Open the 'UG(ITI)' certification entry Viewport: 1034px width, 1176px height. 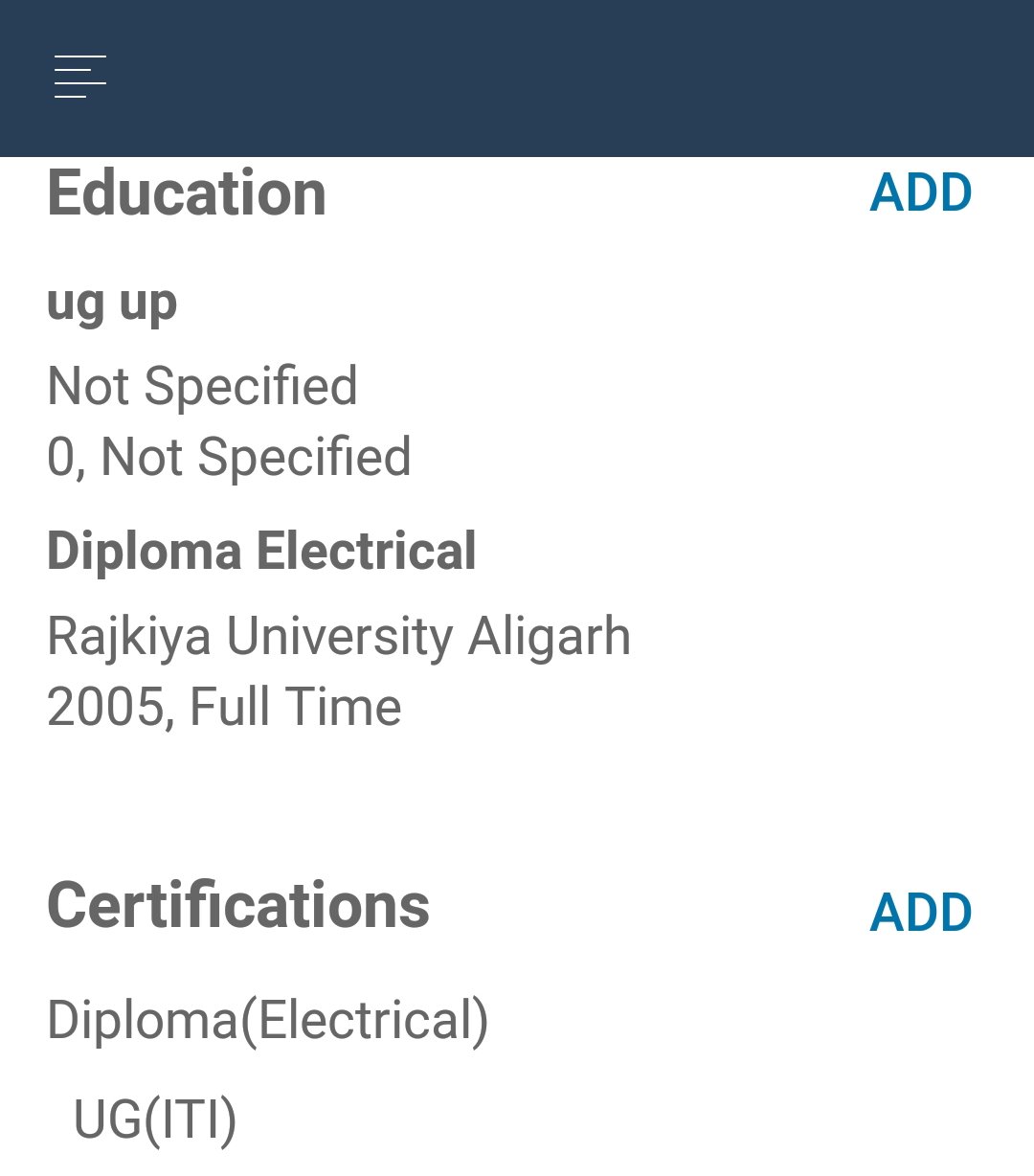coord(155,1119)
